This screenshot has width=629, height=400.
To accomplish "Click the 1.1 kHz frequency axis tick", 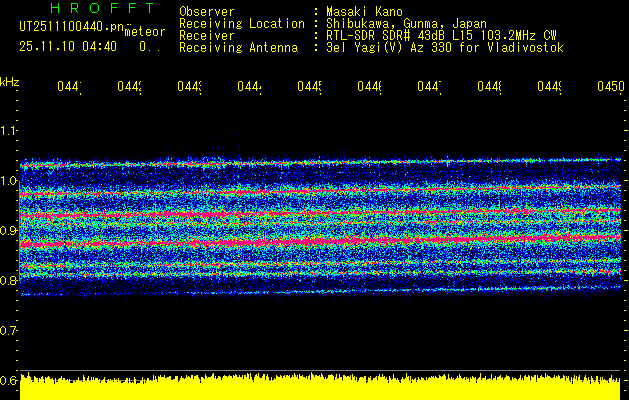I will coord(9,131).
